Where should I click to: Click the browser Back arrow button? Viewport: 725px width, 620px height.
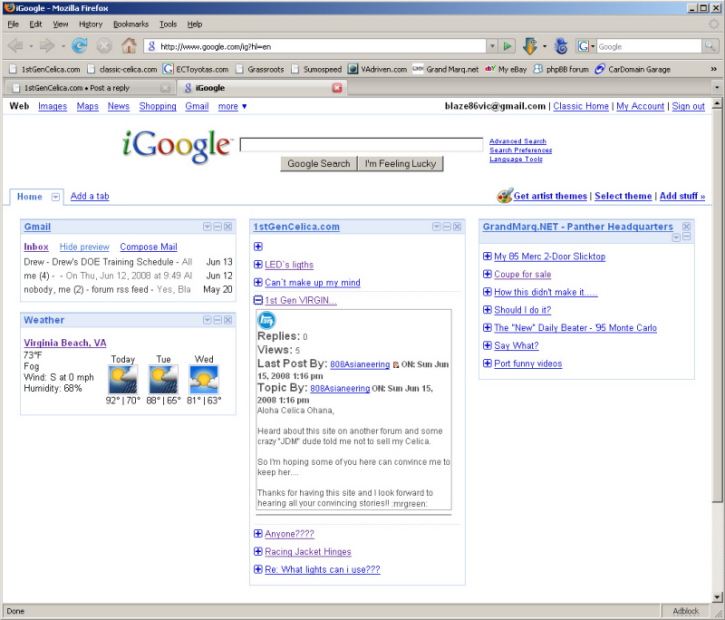(x=15, y=46)
